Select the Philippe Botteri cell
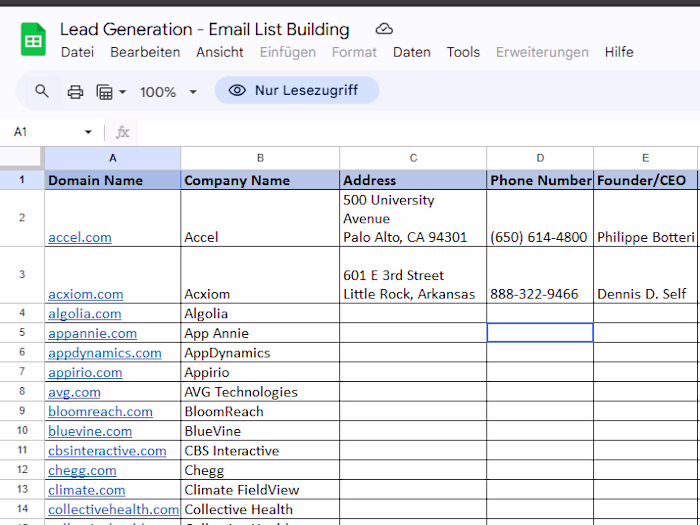The height and width of the screenshot is (525, 700). tap(645, 218)
